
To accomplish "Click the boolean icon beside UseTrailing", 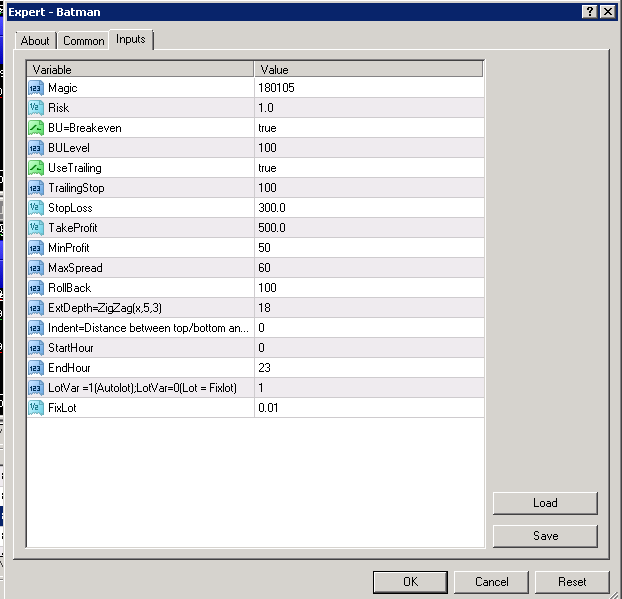I will tap(36, 168).
